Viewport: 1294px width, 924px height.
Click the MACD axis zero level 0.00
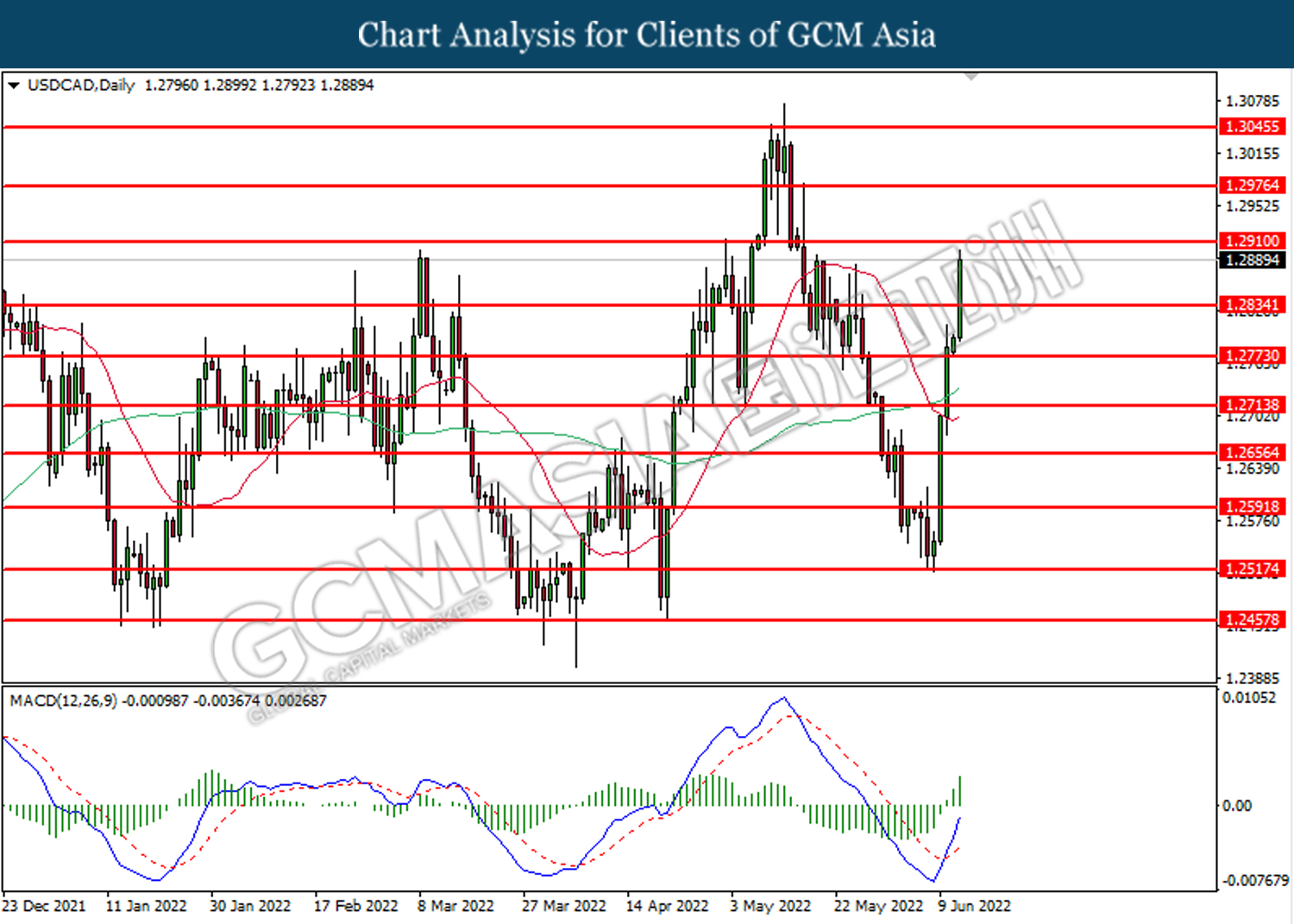[1236, 806]
